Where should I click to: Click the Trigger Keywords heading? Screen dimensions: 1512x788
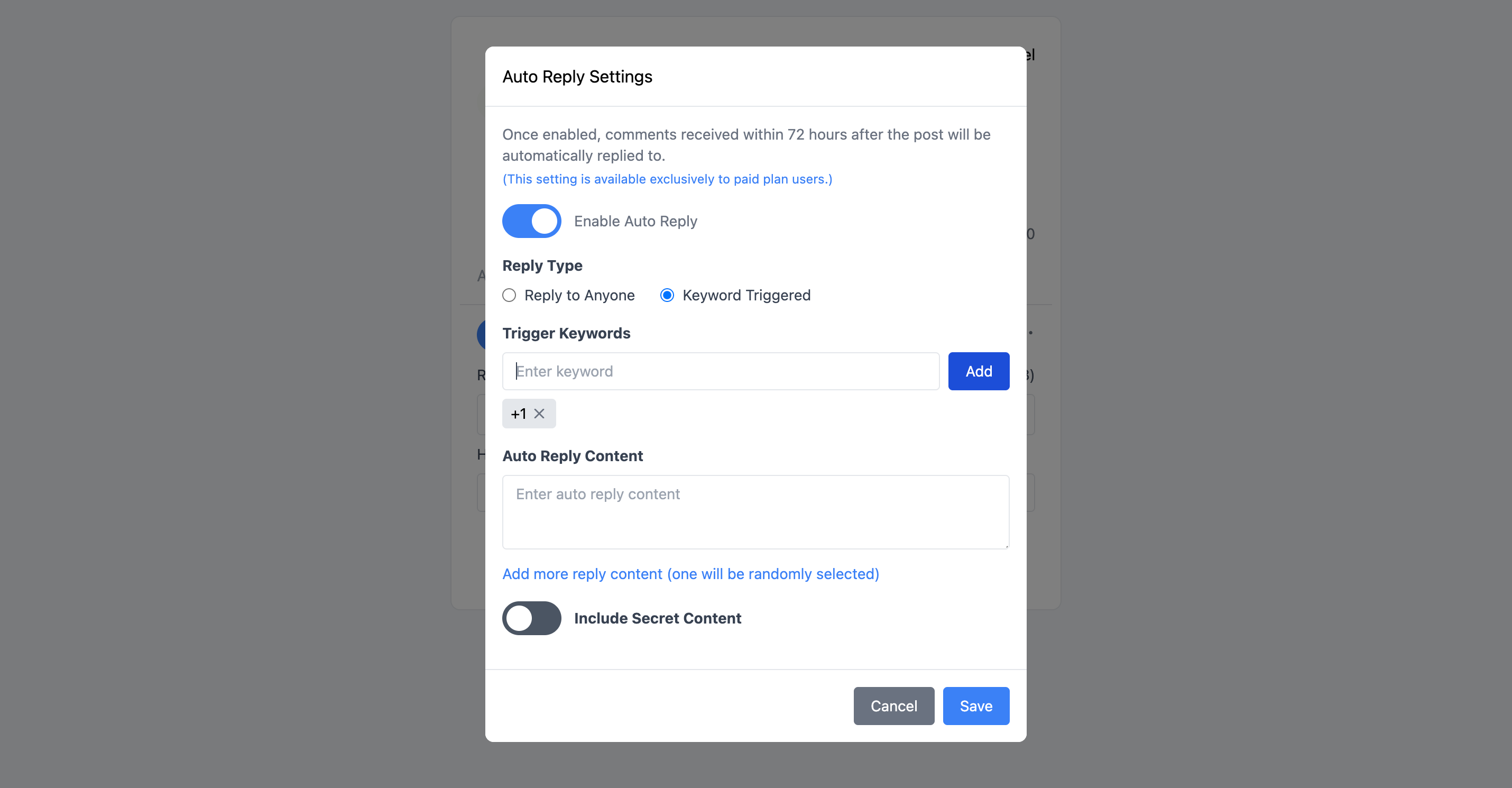566,334
